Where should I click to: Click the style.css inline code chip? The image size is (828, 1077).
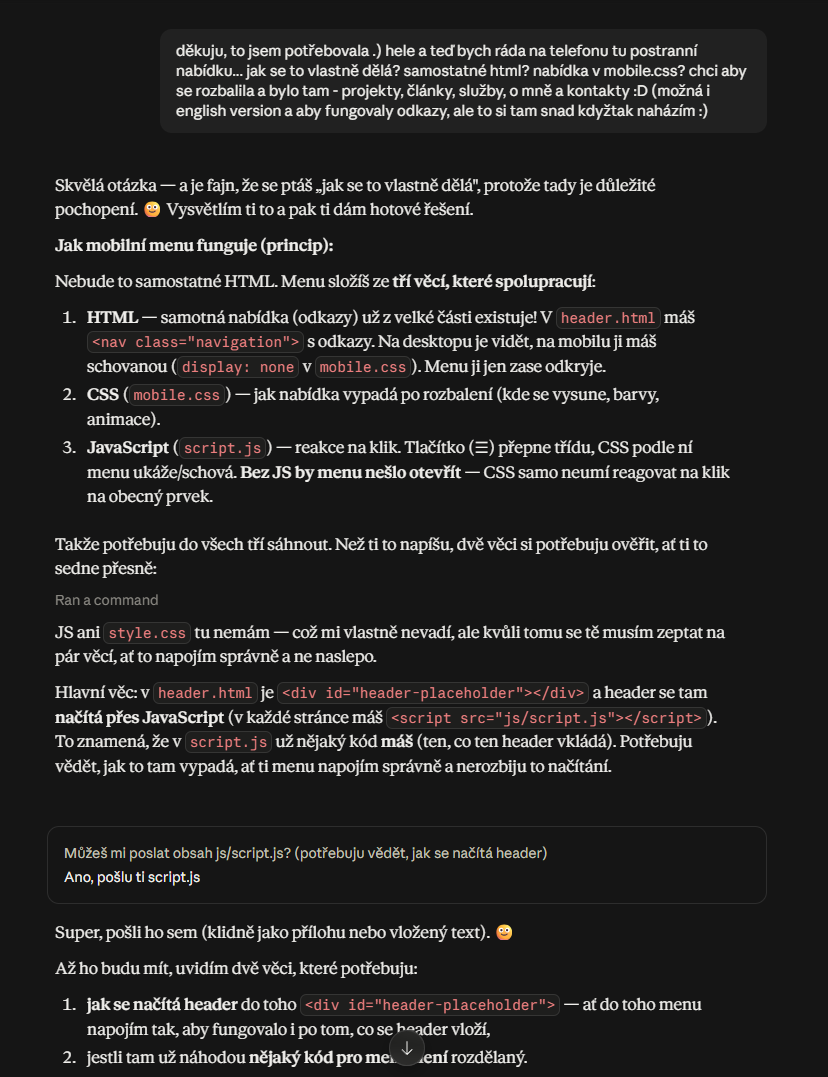pos(147,633)
